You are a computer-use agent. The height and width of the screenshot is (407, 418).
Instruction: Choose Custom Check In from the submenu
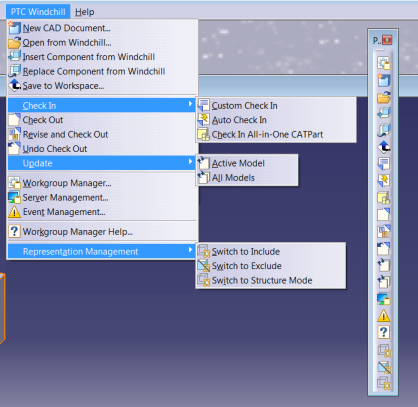pyautogui.click(x=276, y=106)
